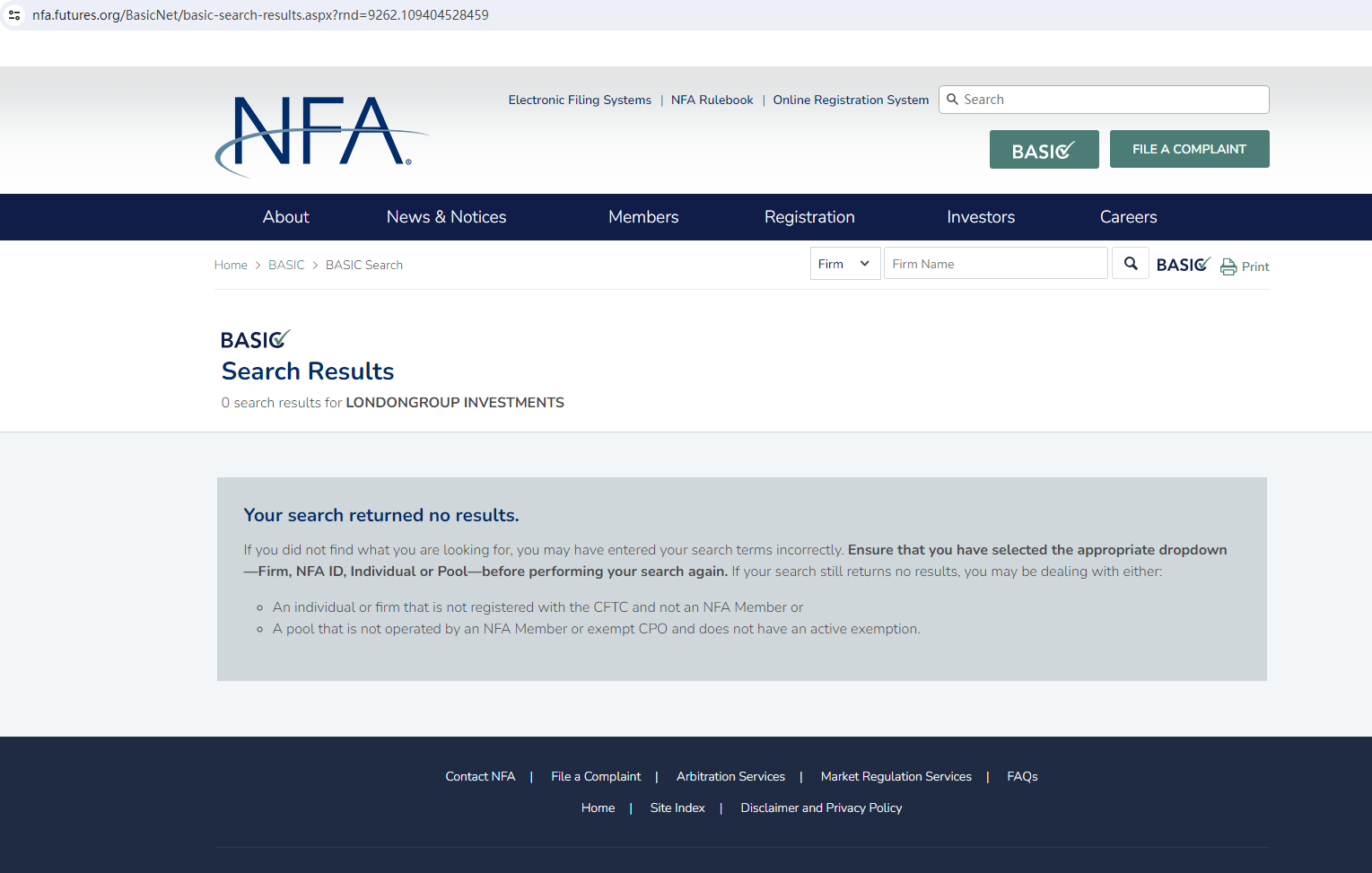1372x873 pixels.
Task: Open the NFA Rulebook link
Action: point(712,100)
